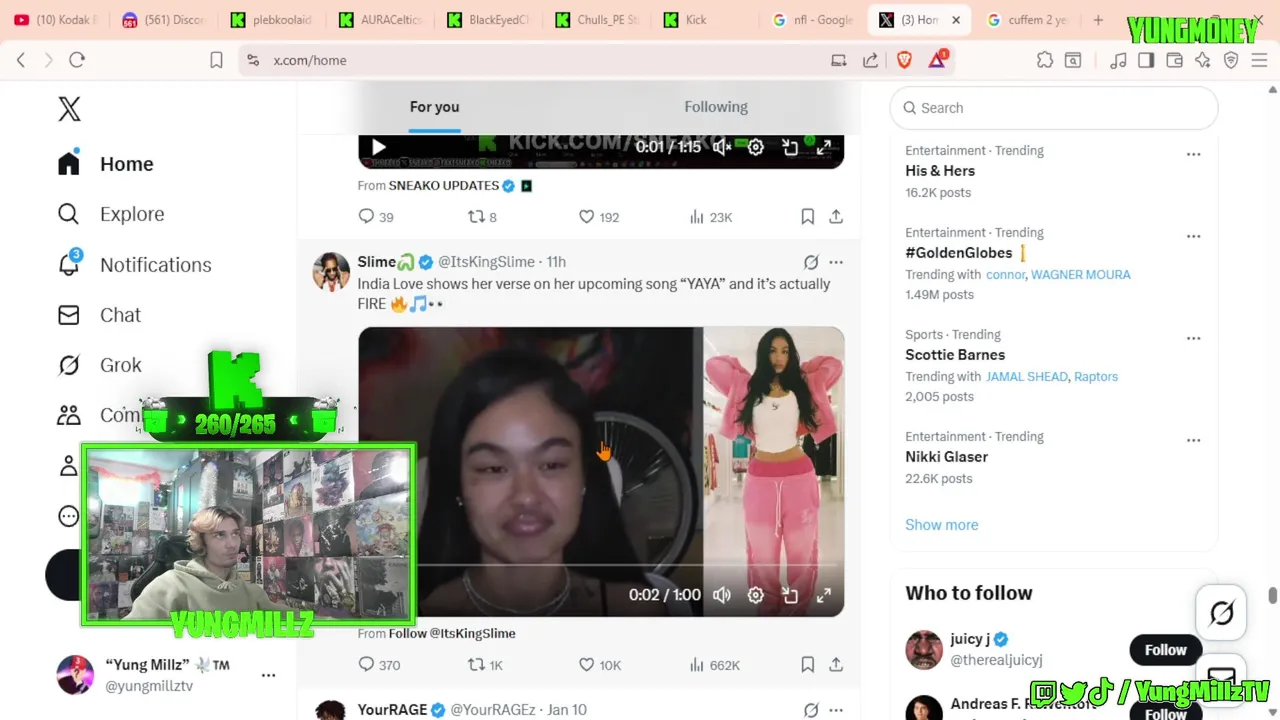Reply to Slime post with 370 replies
This screenshot has width=1280, height=720.
[x=379, y=665]
